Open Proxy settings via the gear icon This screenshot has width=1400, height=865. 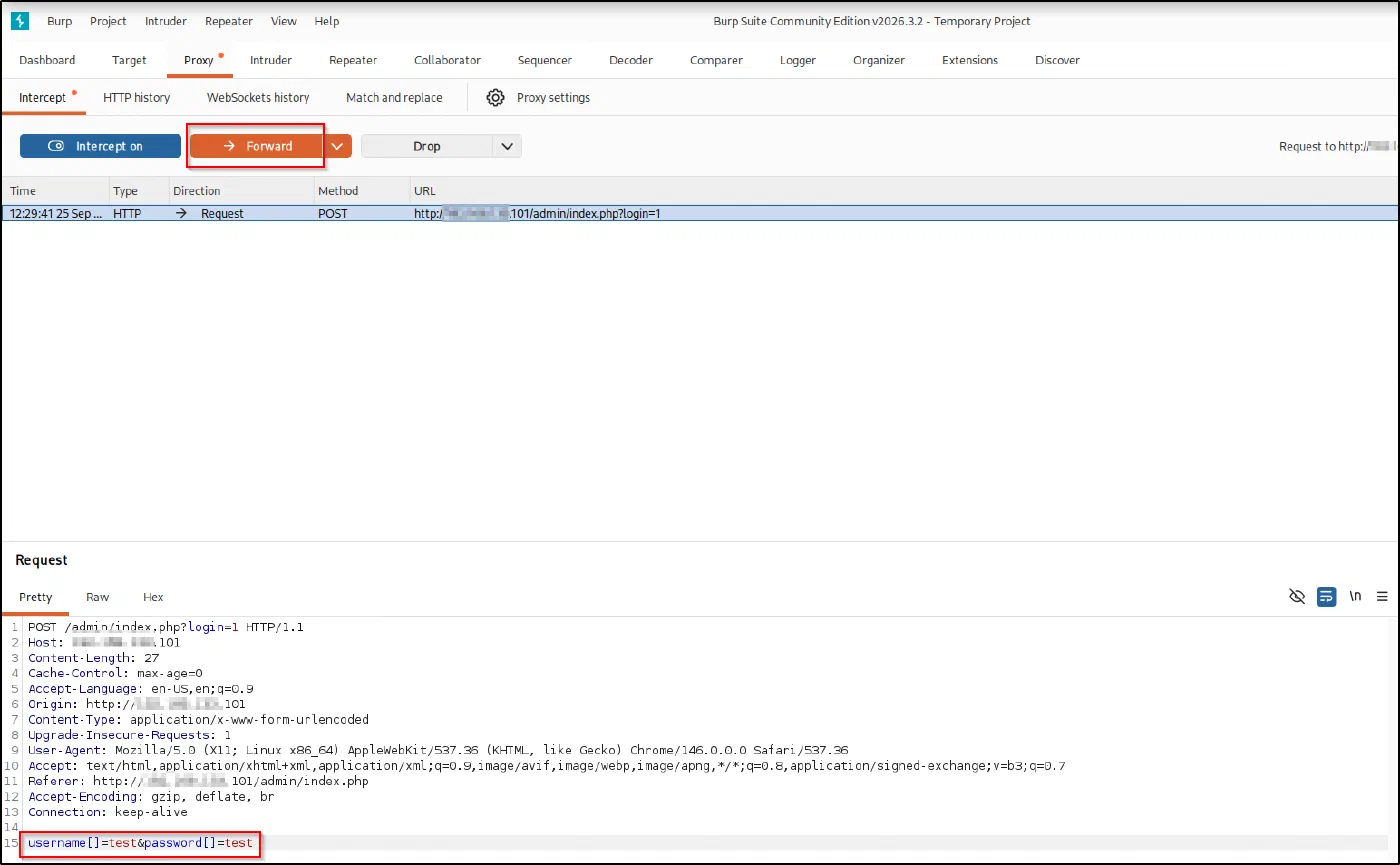(495, 97)
